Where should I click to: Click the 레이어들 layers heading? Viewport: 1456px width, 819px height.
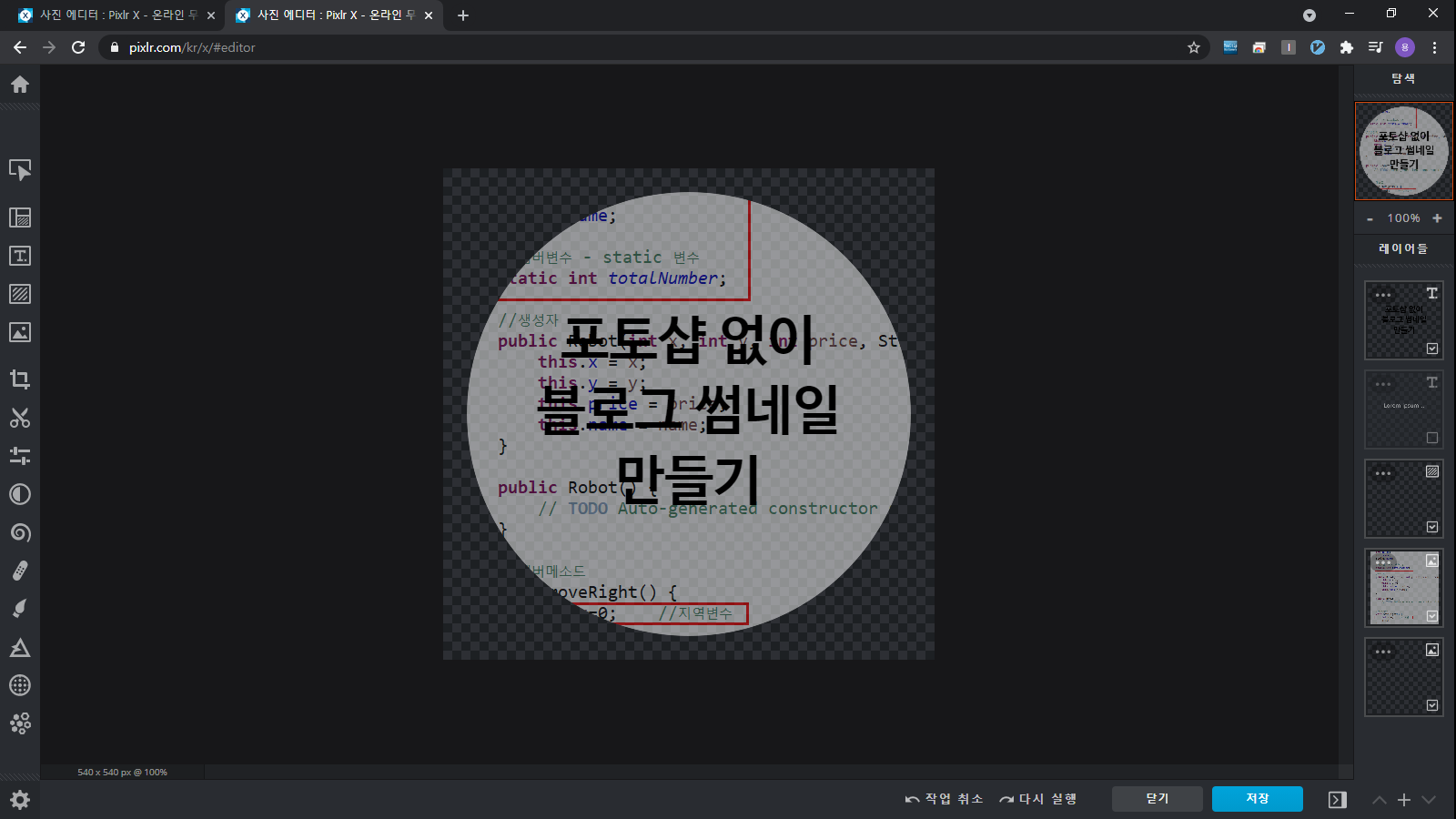(1403, 248)
